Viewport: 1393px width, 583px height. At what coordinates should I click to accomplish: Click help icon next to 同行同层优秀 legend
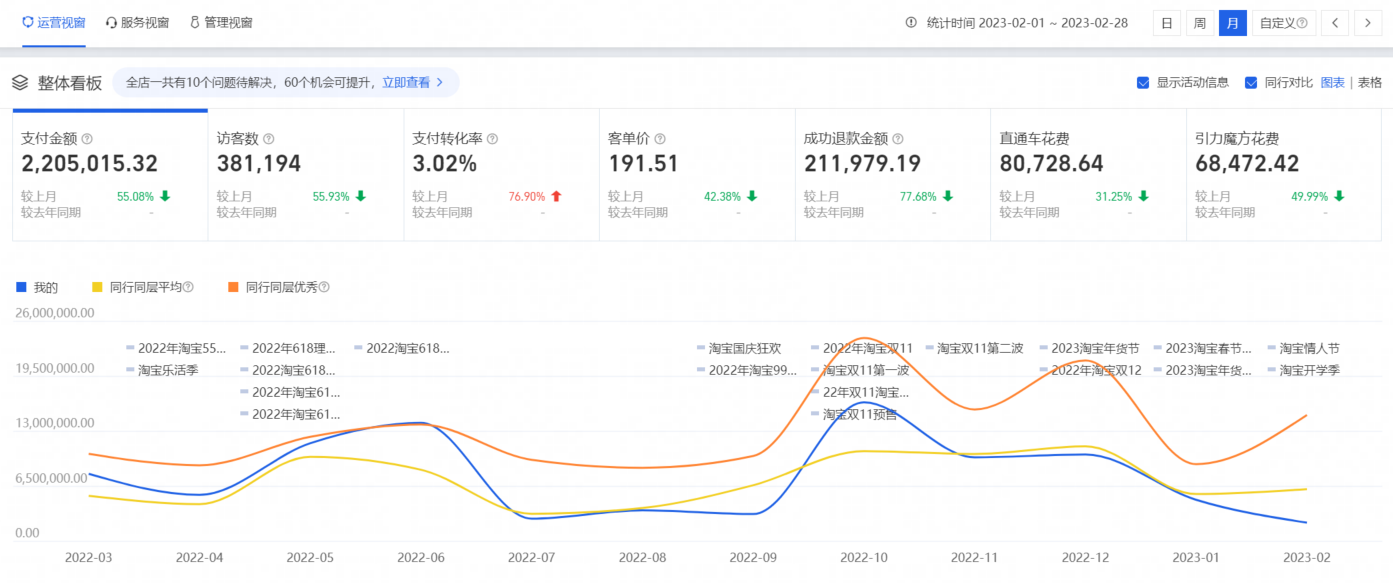pyautogui.click(x=324, y=288)
